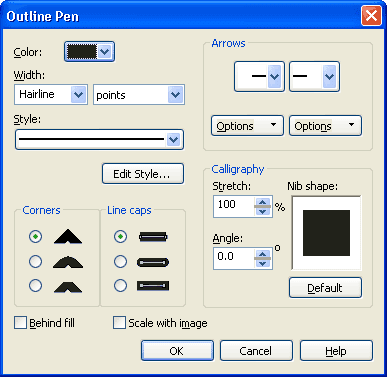Close the Outline Pen dialog
The image size is (389, 377).
(x=371, y=15)
